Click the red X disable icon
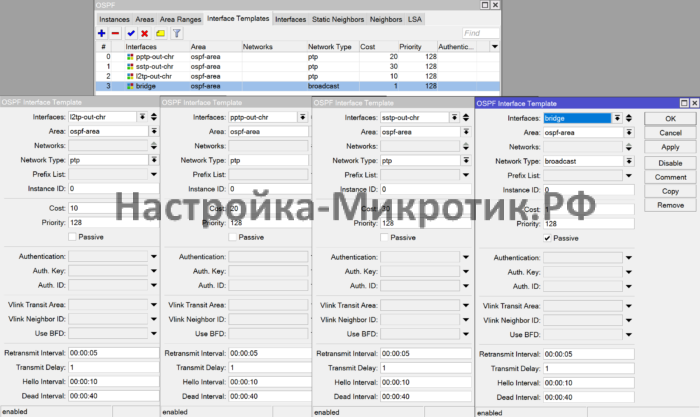The height and width of the screenshot is (417, 700). tap(145, 33)
